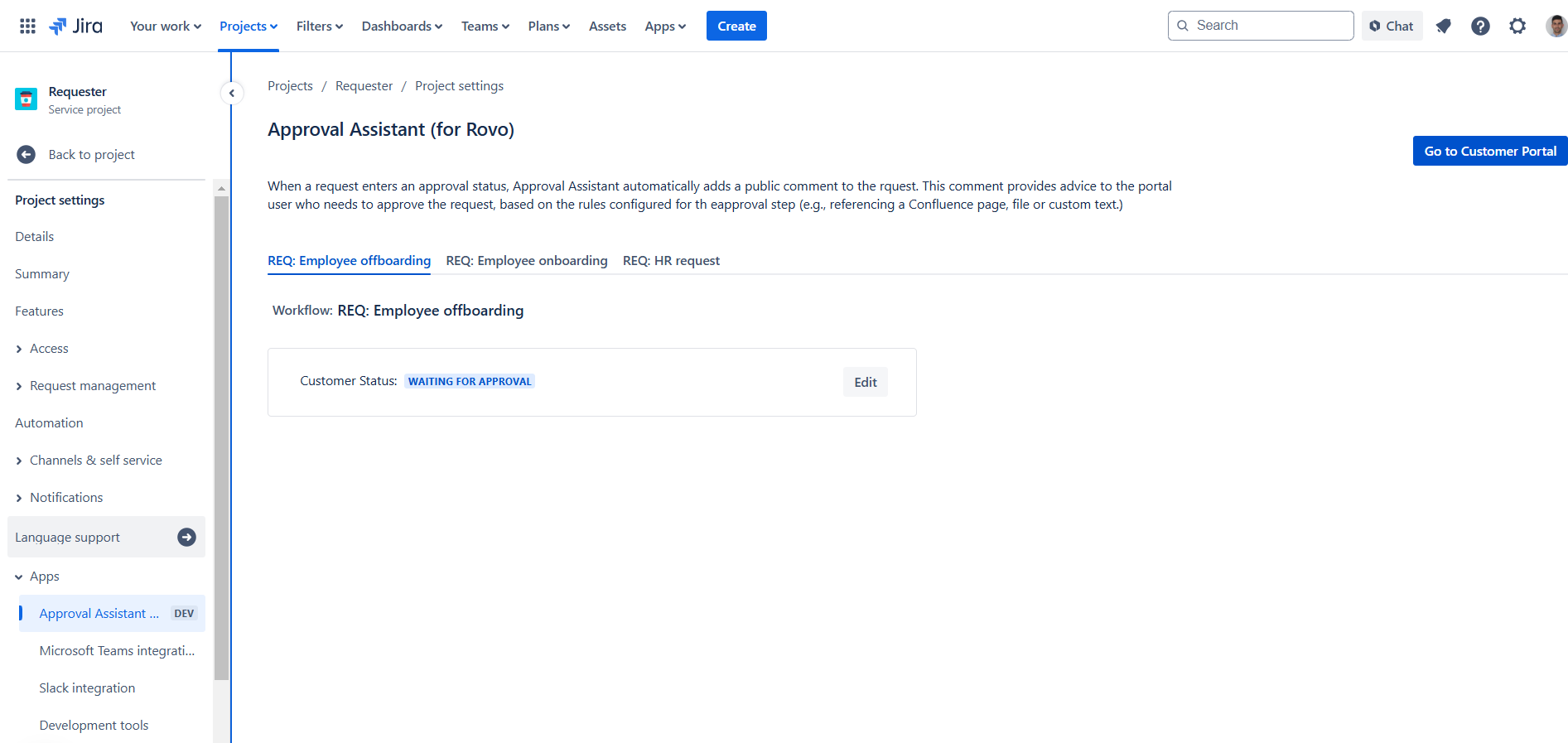Open the Projects dropdown menu
The width and height of the screenshot is (1568, 743).
click(x=248, y=26)
